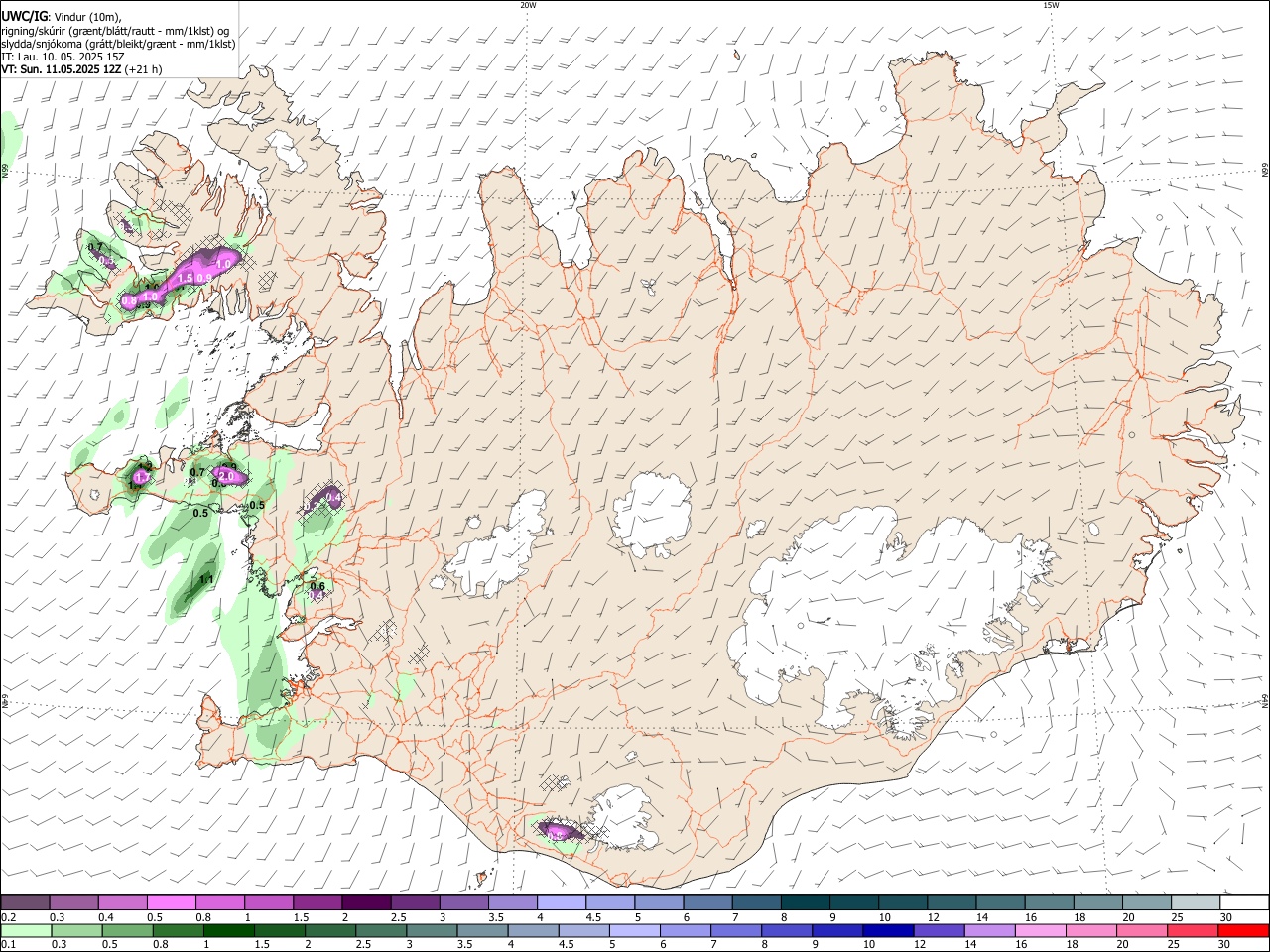Click the '(+21 h)' forecast offset
Viewport: 1270px width, 952px height.
[144, 69]
